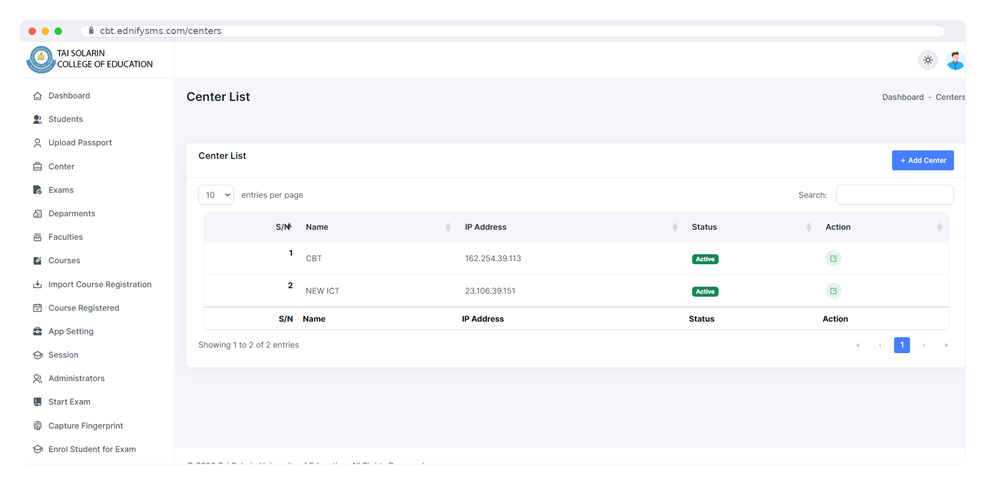Open the entries per page dropdown
Screen dimensions: 985x484
click(216, 195)
